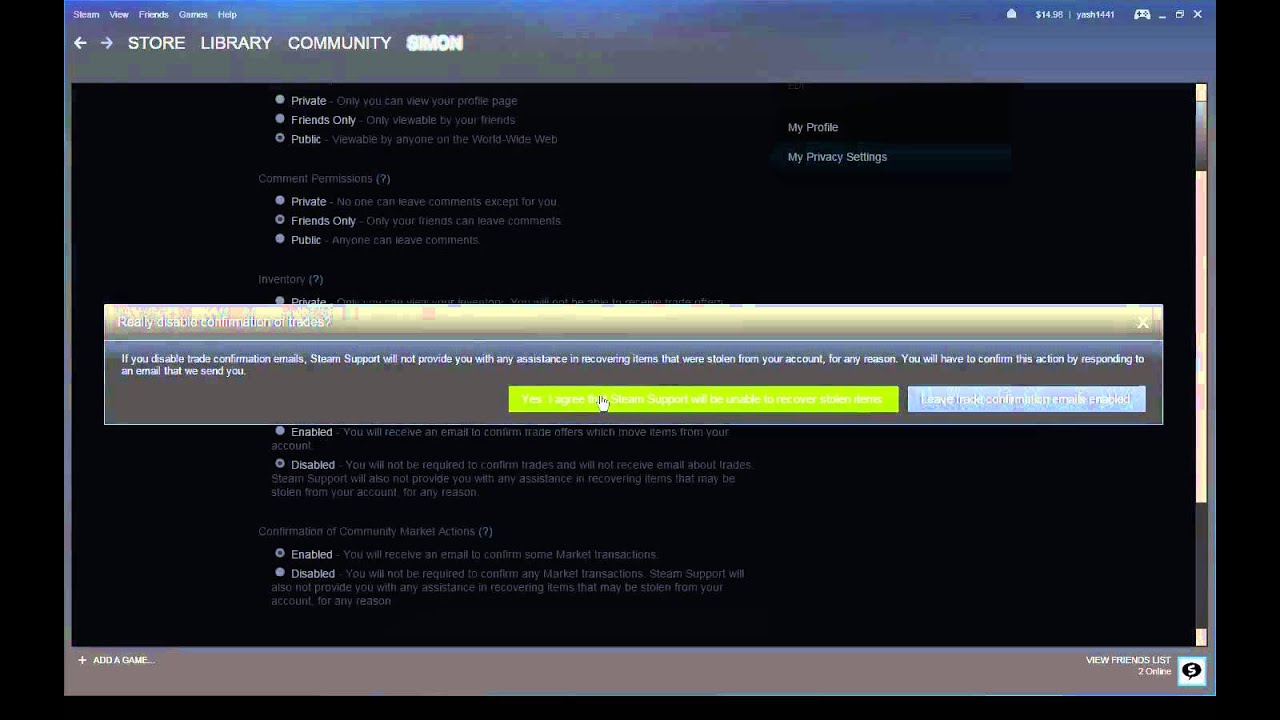Set profile status to Friends Only
Viewport: 1280px width, 720px height.
pos(280,119)
